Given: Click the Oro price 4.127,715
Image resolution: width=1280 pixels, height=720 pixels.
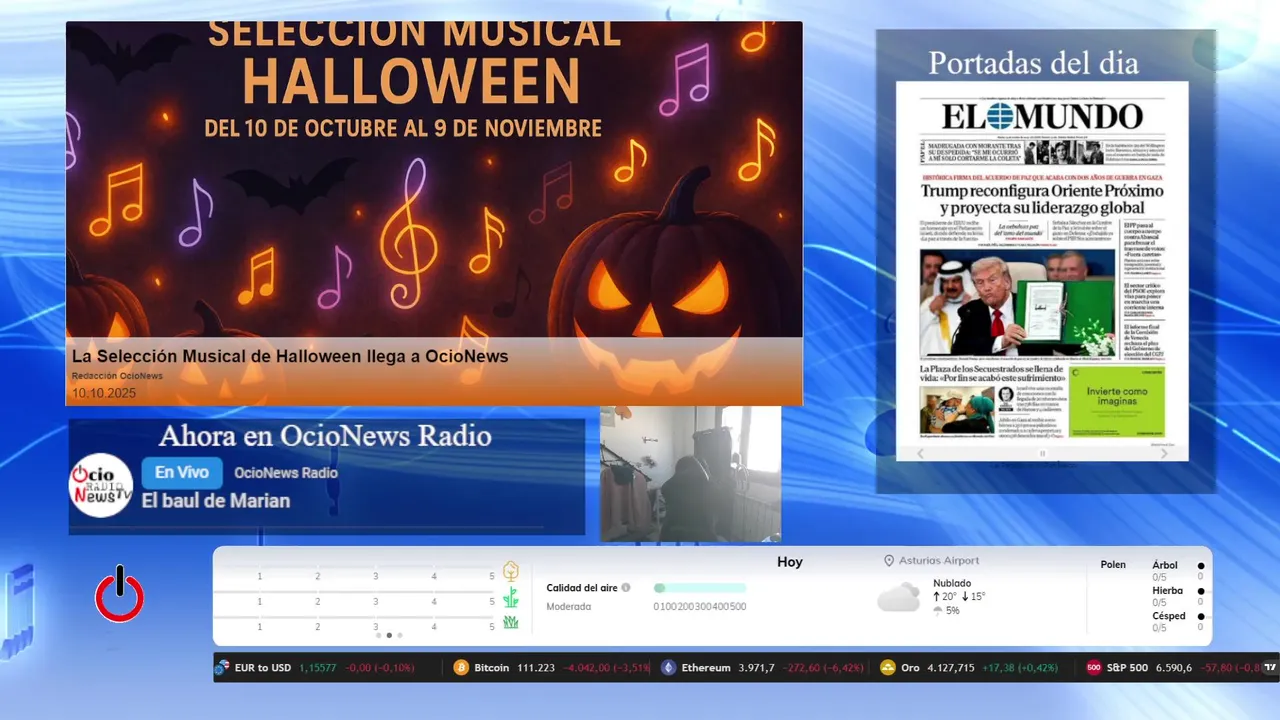Looking at the screenshot, I should (x=951, y=667).
